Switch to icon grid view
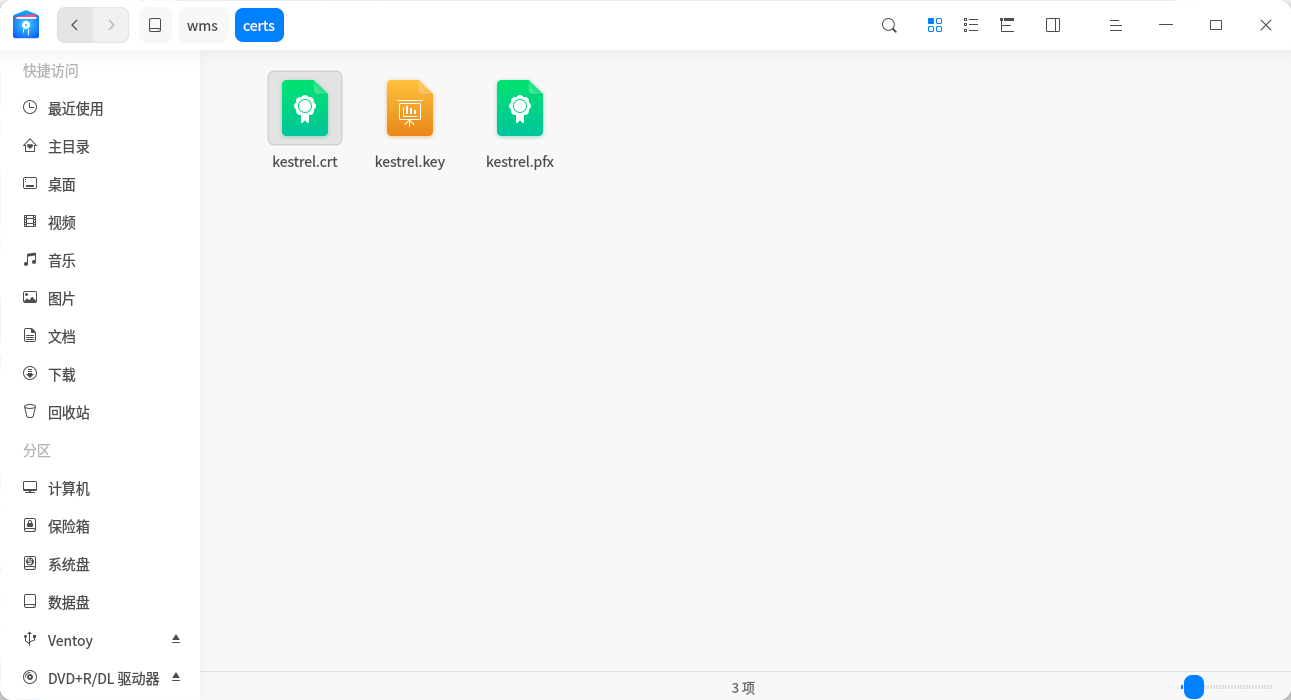The width and height of the screenshot is (1291, 700). [935, 25]
